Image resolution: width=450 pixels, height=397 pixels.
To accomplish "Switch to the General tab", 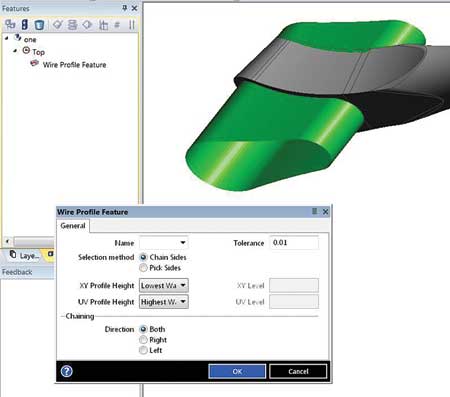I will 73,226.
